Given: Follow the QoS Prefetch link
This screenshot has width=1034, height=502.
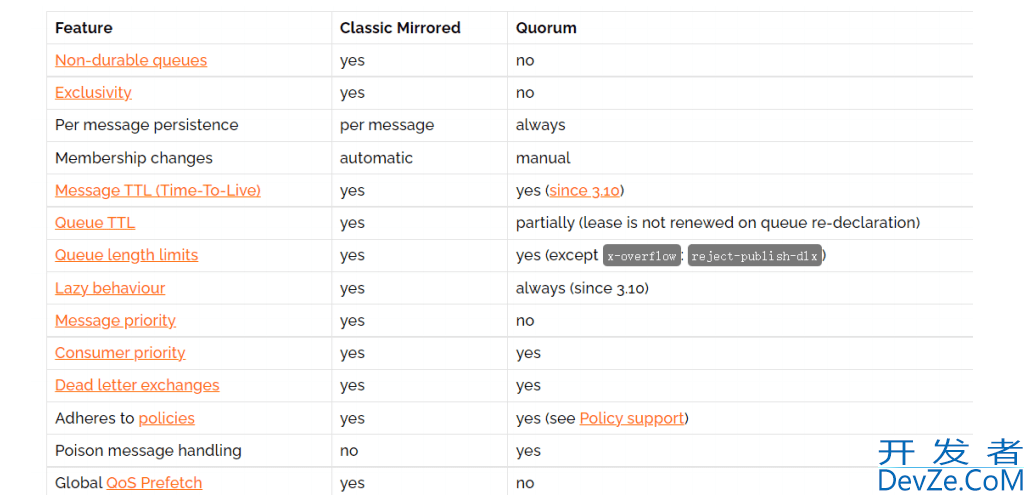Looking at the screenshot, I should pyautogui.click(x=154, y=483).
